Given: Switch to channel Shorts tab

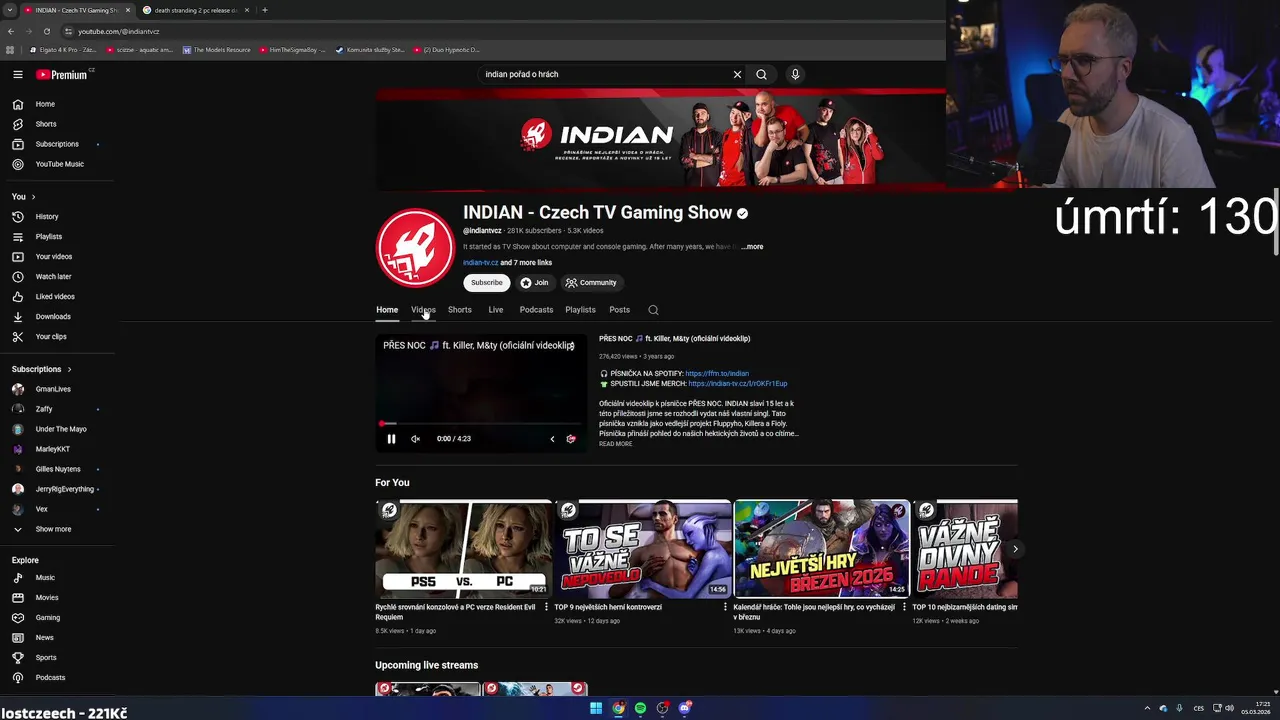Looking at the screenshot, I should [x=460, y=310].
